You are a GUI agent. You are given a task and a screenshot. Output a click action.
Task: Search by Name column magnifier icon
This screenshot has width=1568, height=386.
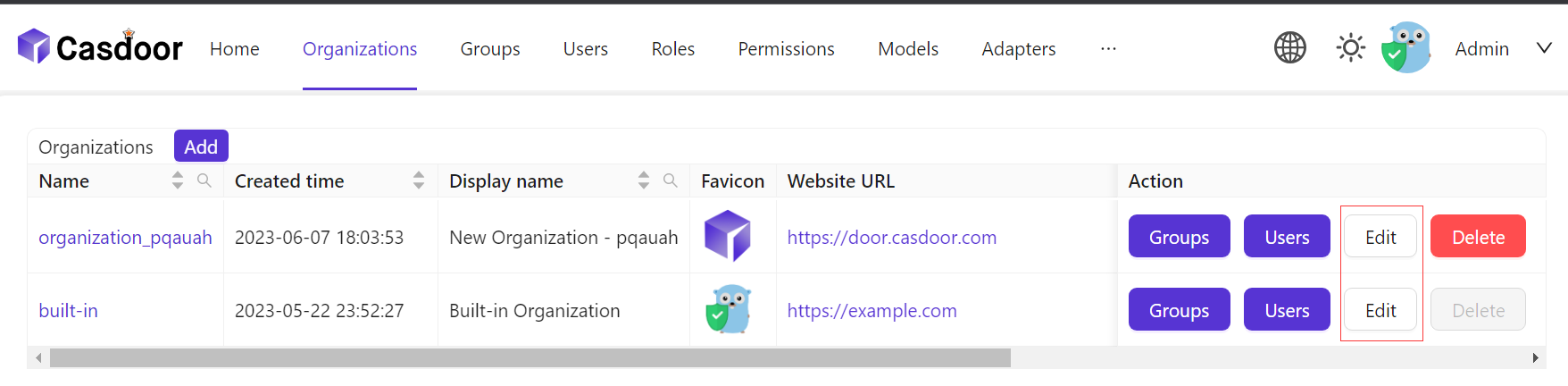tap(204, 180)
